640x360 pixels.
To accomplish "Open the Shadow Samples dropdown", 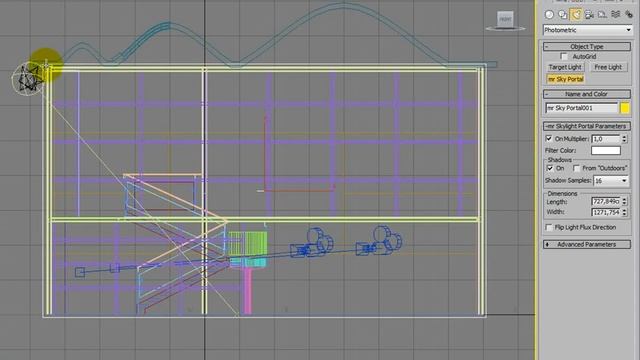I will tap(611, 180).
